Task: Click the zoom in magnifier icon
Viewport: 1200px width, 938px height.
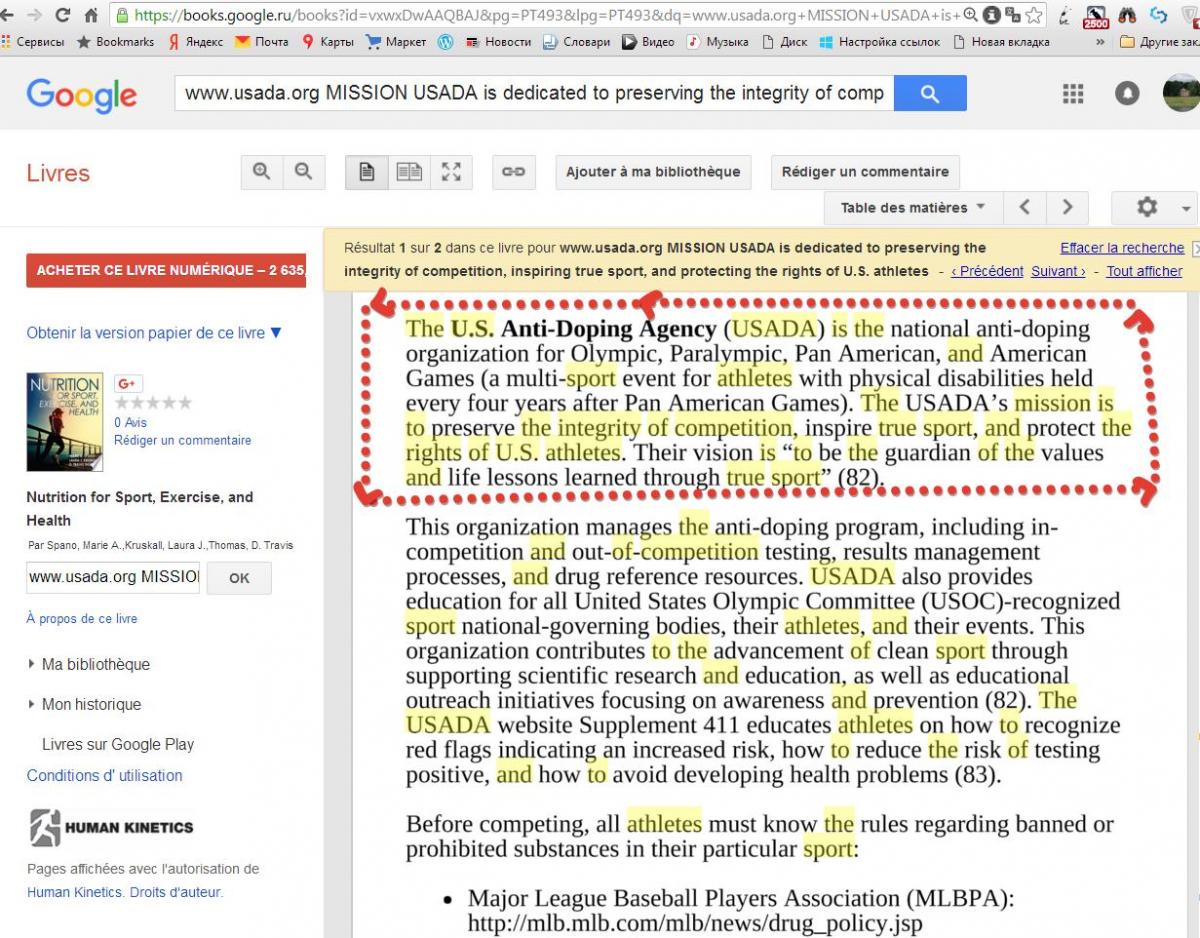Action: [x=262, y=172]
